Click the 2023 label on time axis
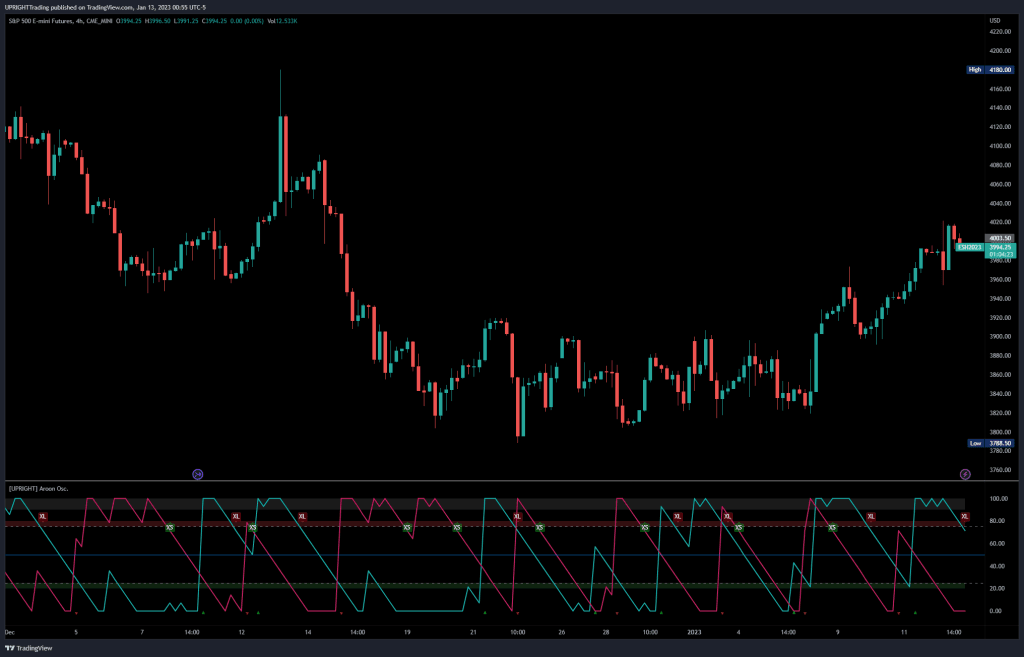The image size is (1024, 657). [695, 632]
